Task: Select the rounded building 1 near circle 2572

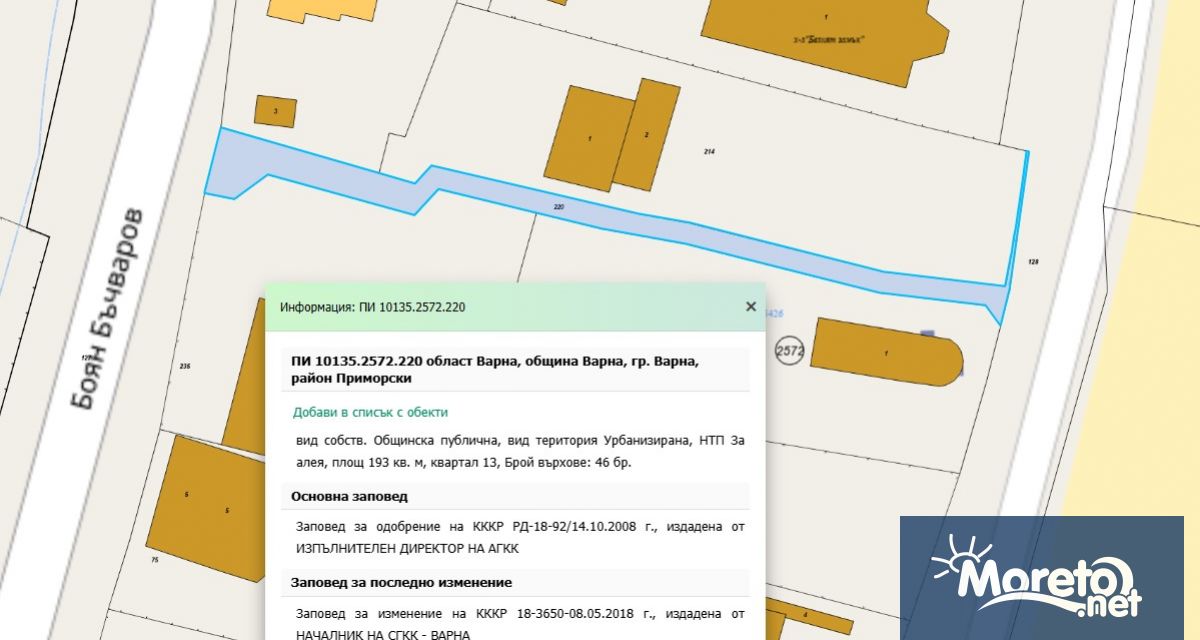Action: (888, 352)
